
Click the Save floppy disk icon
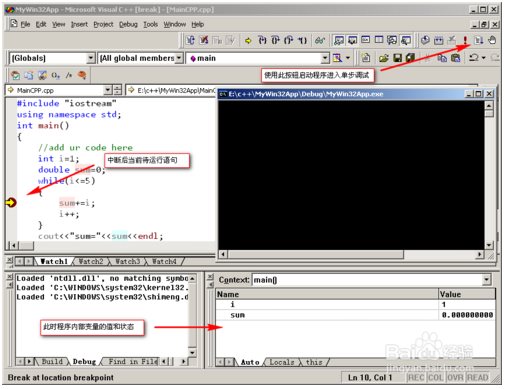[x=397, y=58]
